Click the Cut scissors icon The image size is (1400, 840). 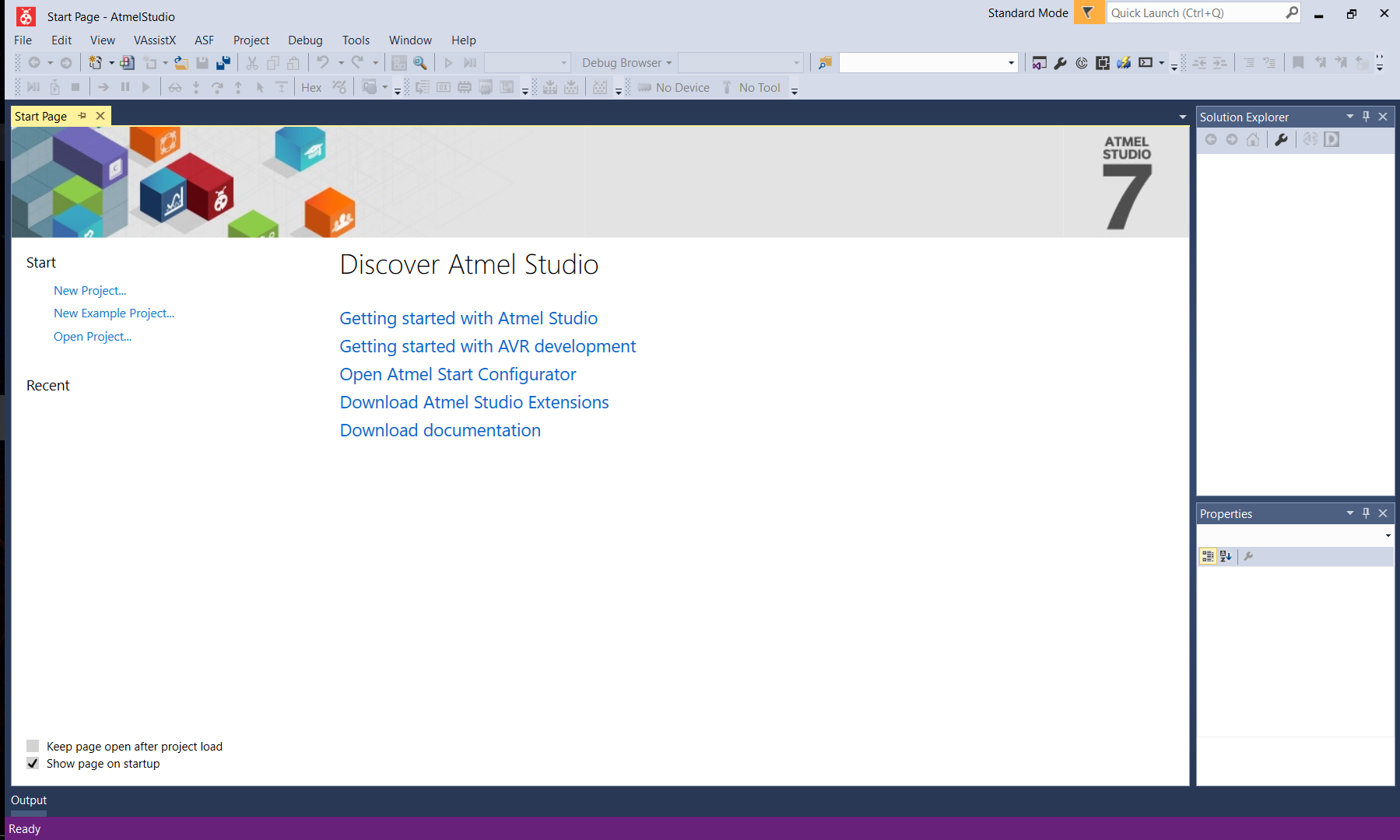tap(252, 63)
